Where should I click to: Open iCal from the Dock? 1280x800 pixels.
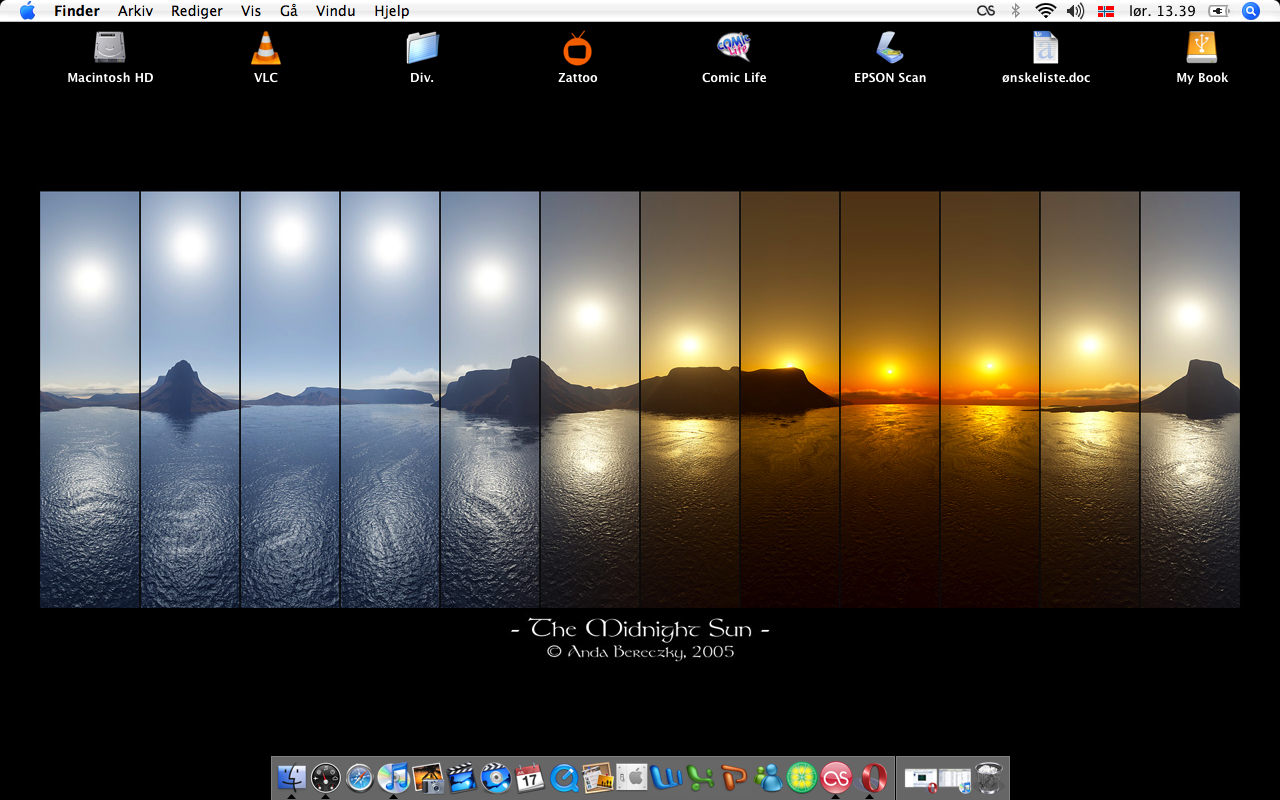click(530, 777)
